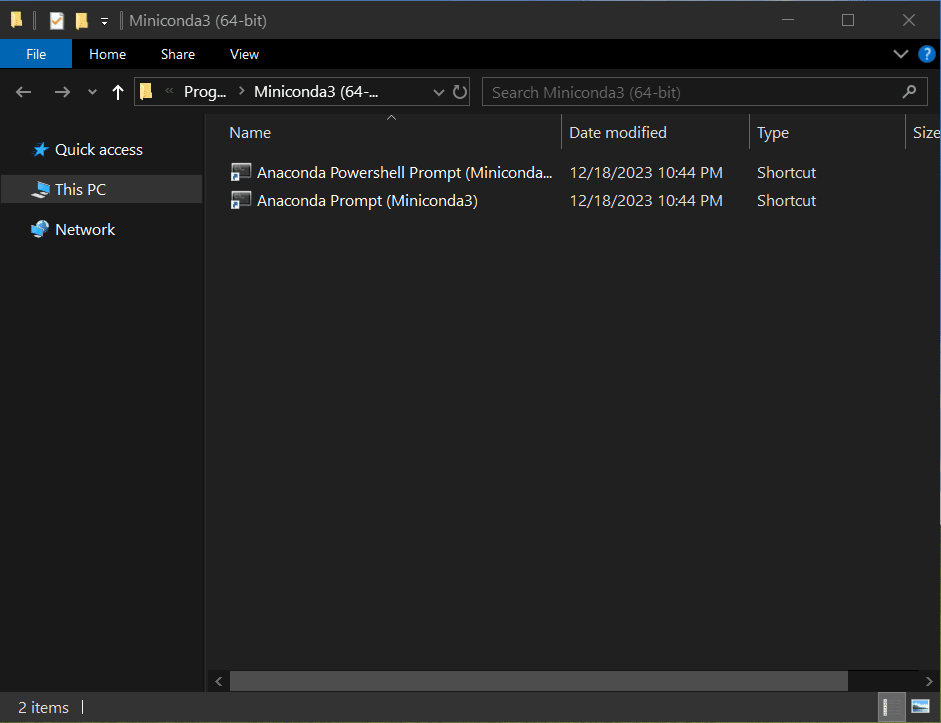Image resolution: width=941 pixels, height=723 pixels.
Task: Switch to Details view icon in status bar
Action: [892, 707]
